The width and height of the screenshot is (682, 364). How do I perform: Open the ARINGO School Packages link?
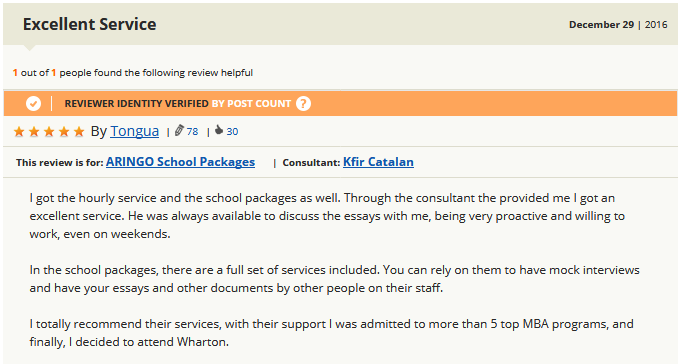click(181, 162)
